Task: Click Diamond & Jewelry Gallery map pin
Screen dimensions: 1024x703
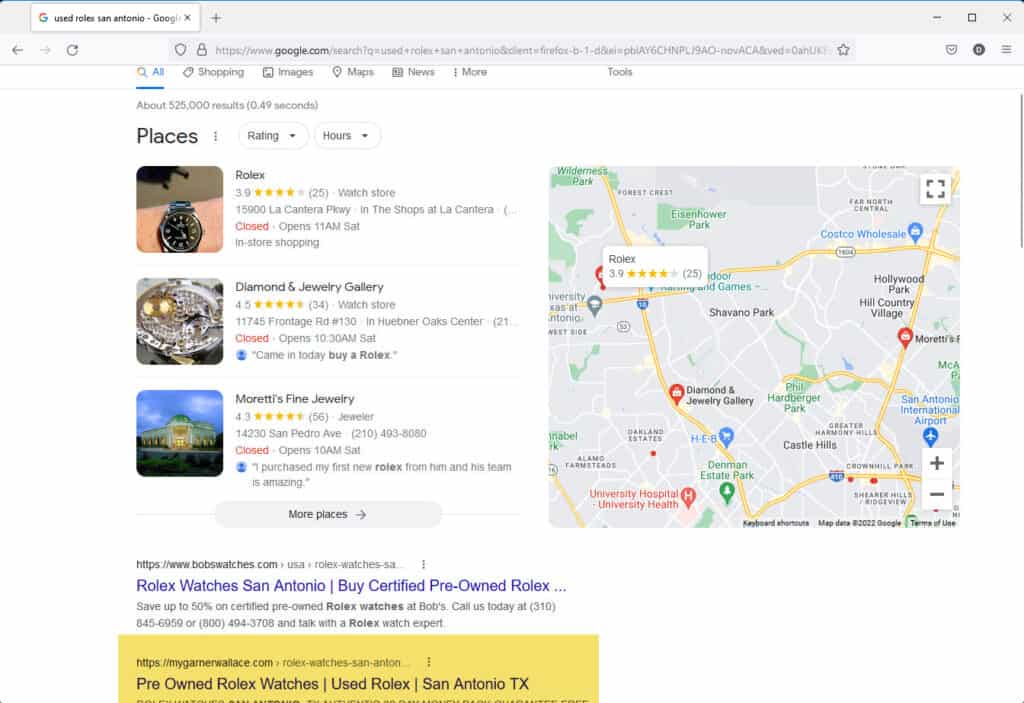Action: pos(677,393)
